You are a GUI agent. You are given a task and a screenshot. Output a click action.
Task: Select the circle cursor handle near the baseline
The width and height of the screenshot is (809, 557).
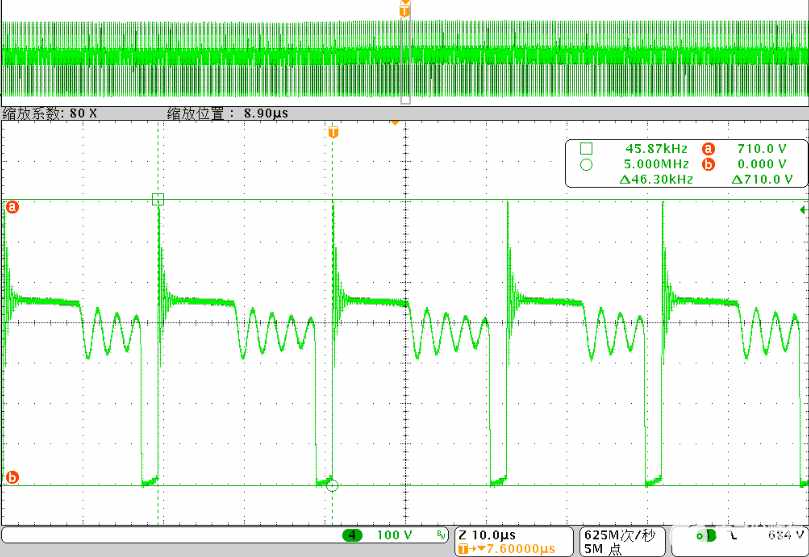pyautogui.click(x=332, y=485)
